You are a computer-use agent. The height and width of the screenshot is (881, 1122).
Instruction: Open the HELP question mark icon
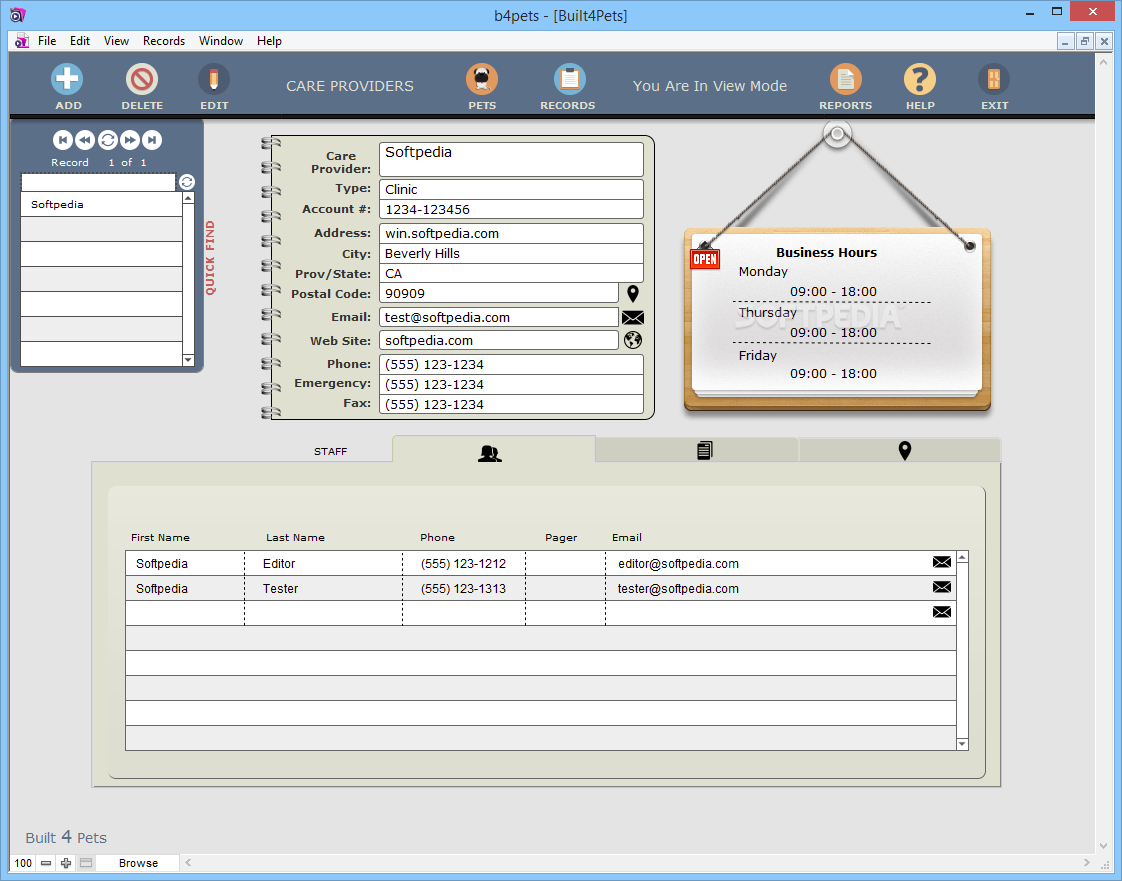coord(919,79)
